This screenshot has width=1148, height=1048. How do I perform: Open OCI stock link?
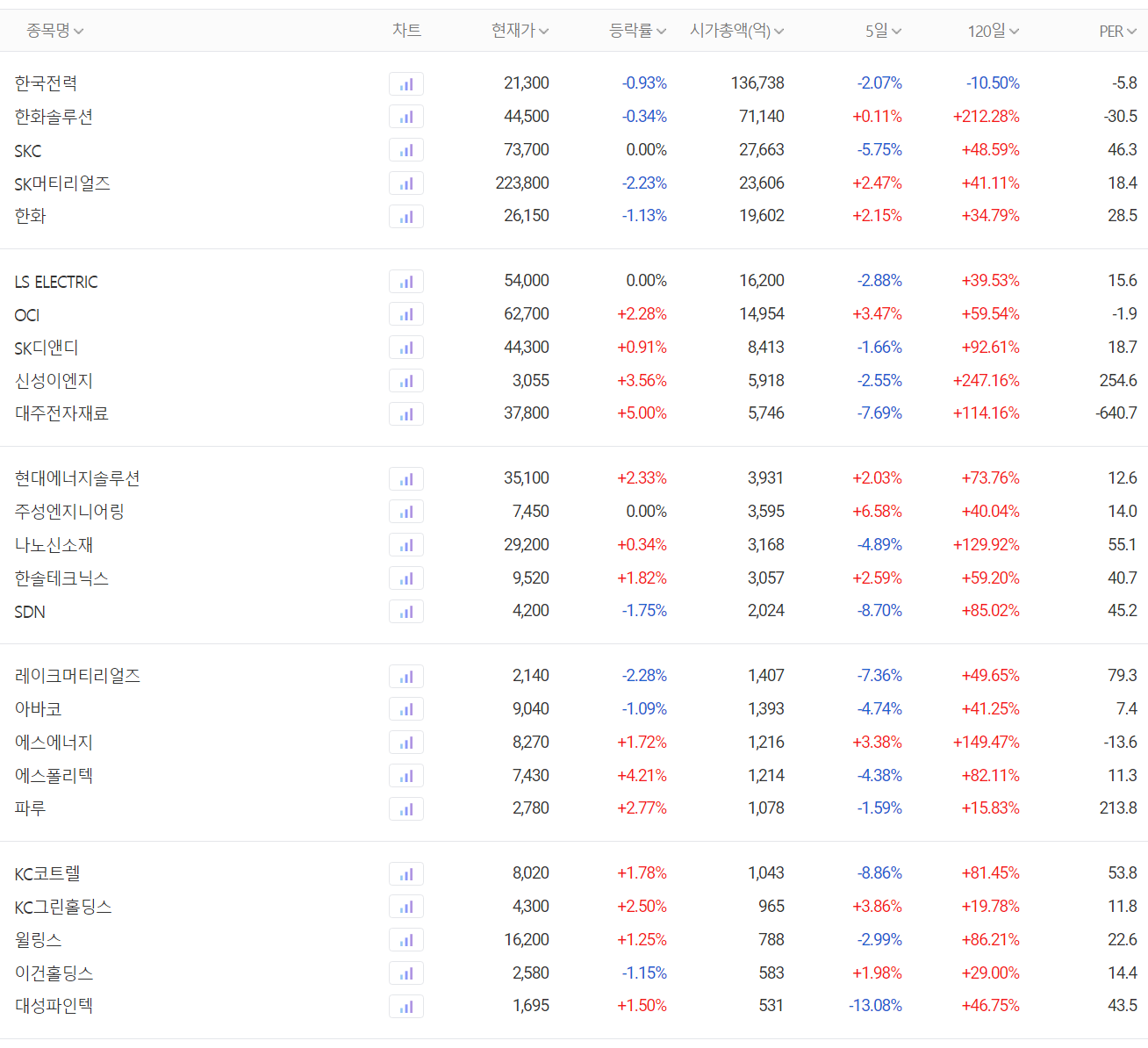pos(27,315)
